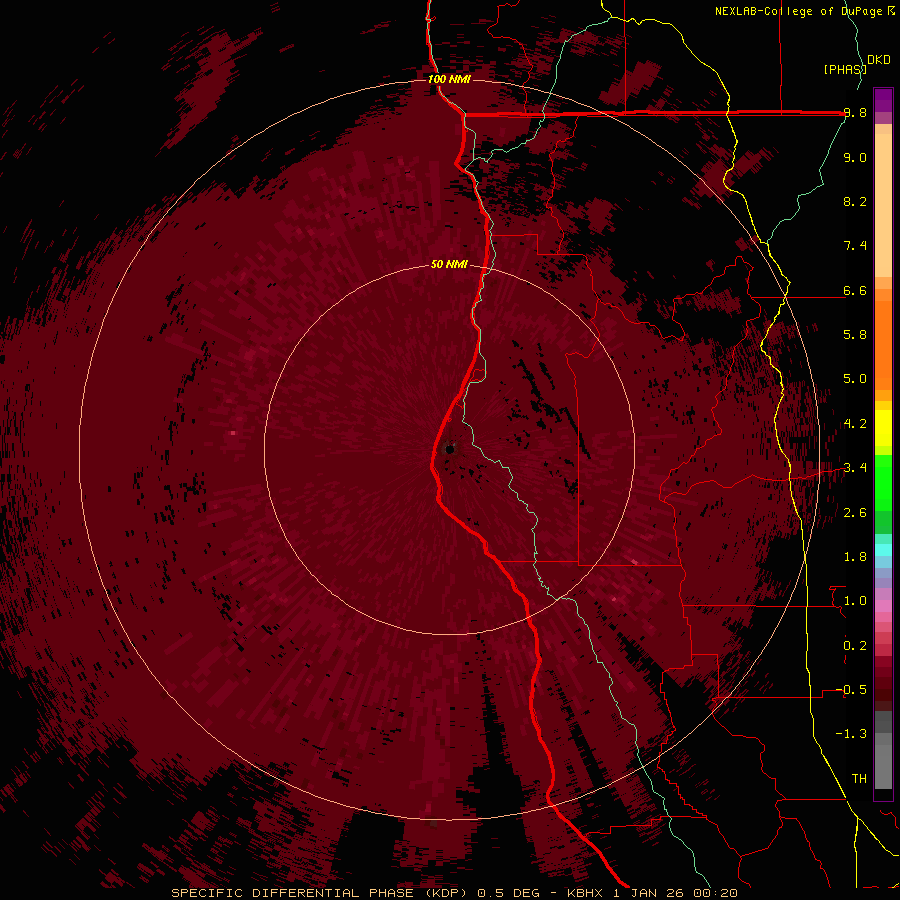Viewport: 900px width, 900px height.
Task: Click the [PHAS] legend heading
Action: click(x=845, y=70)
